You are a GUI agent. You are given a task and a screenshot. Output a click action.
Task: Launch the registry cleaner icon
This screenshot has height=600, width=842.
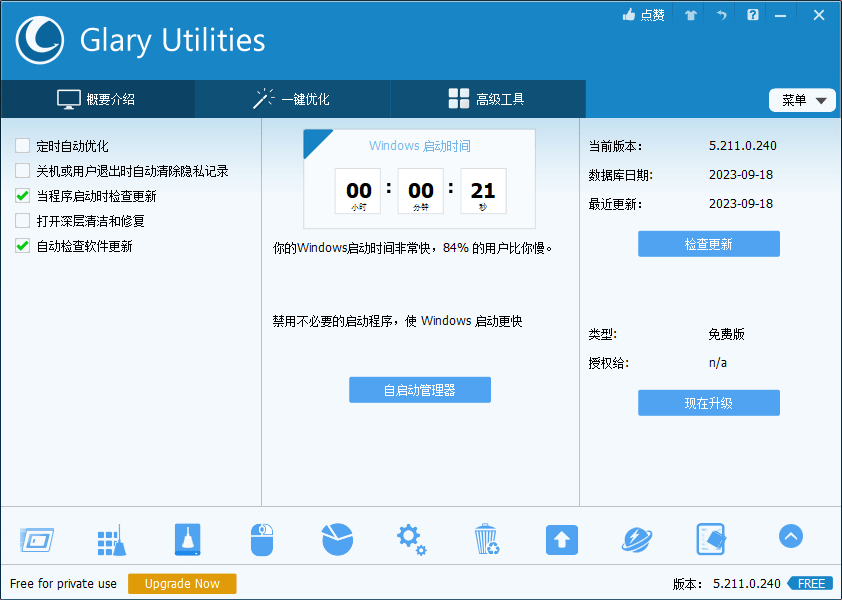(x=187, y=538)
